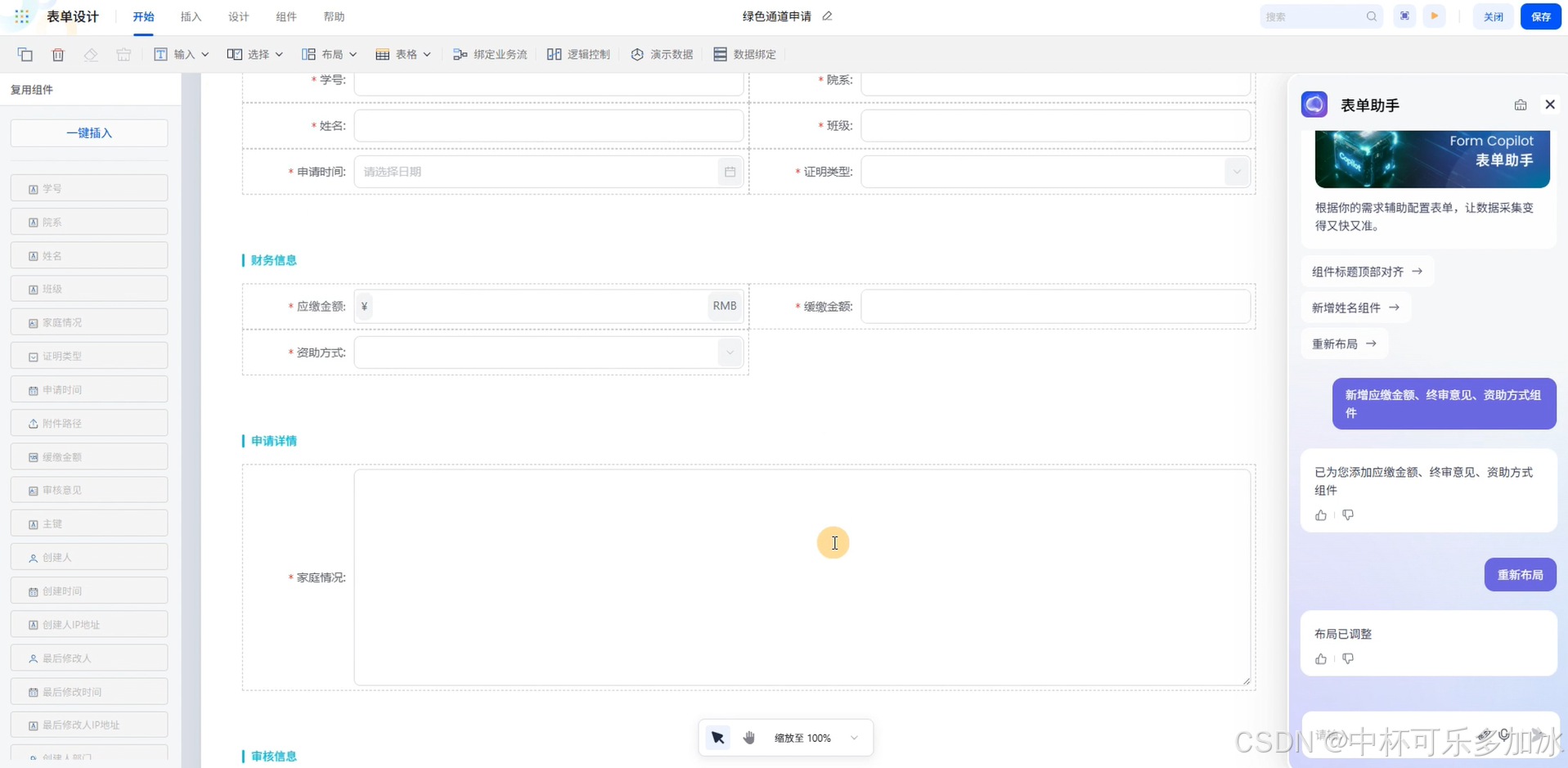Click the eraser clear icon

[91, 55]
